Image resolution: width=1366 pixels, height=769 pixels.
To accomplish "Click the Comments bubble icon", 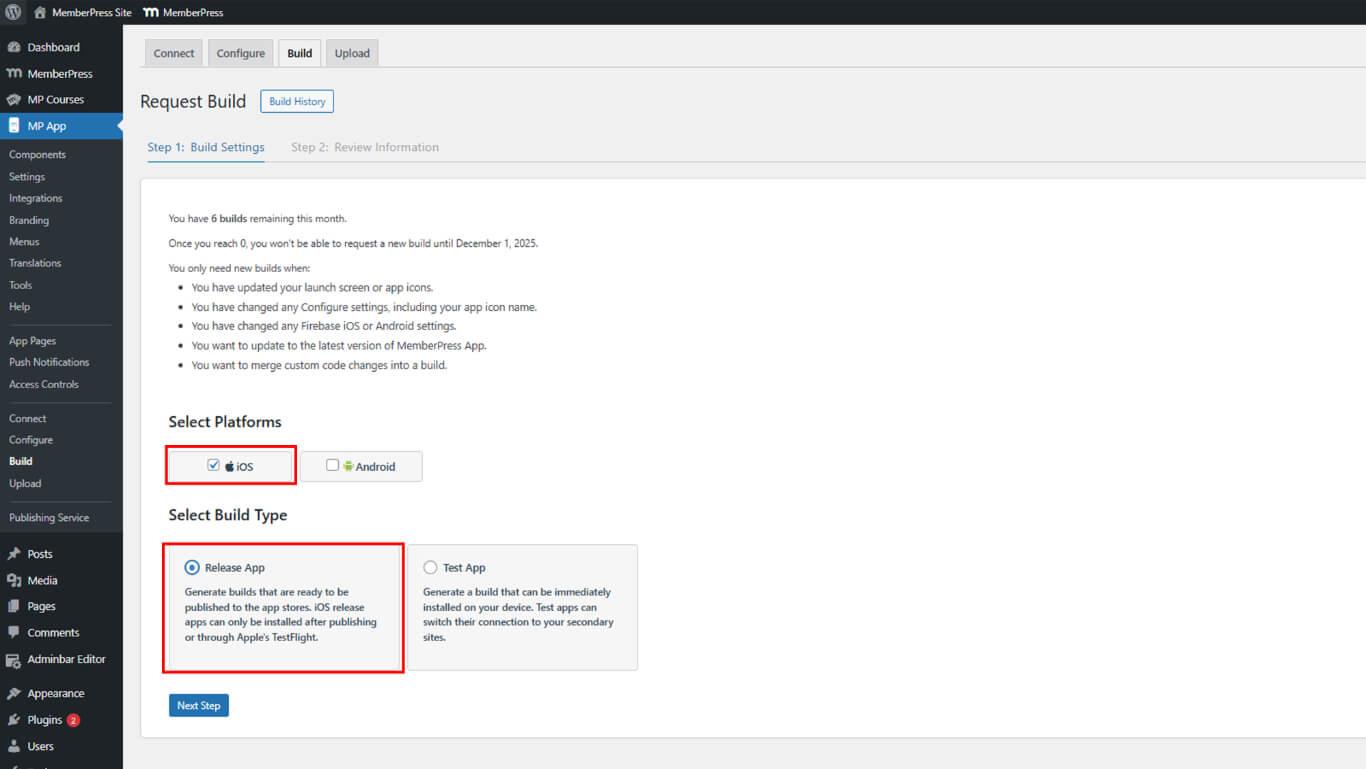I will pos(14,633).
